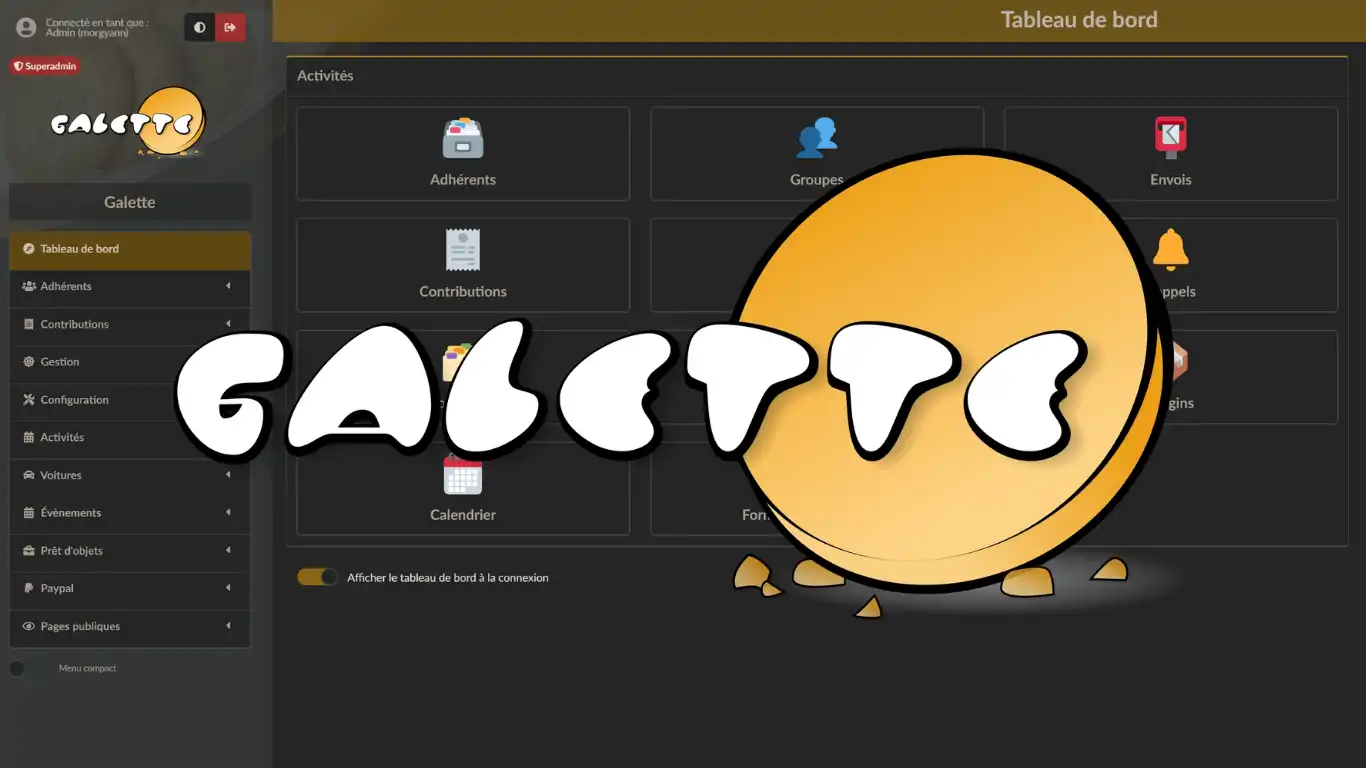Image resolution: width=1366 pixels, height=768 pixels.
Task: Click the 'Admin (morgyann)' login text
Action: click(87, 34)
